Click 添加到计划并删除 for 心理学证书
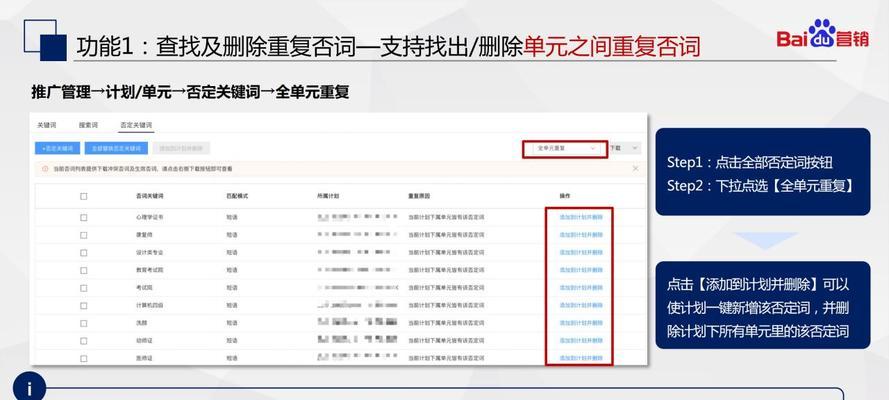Viewport: 889px width, 400px height. (581, 217)
